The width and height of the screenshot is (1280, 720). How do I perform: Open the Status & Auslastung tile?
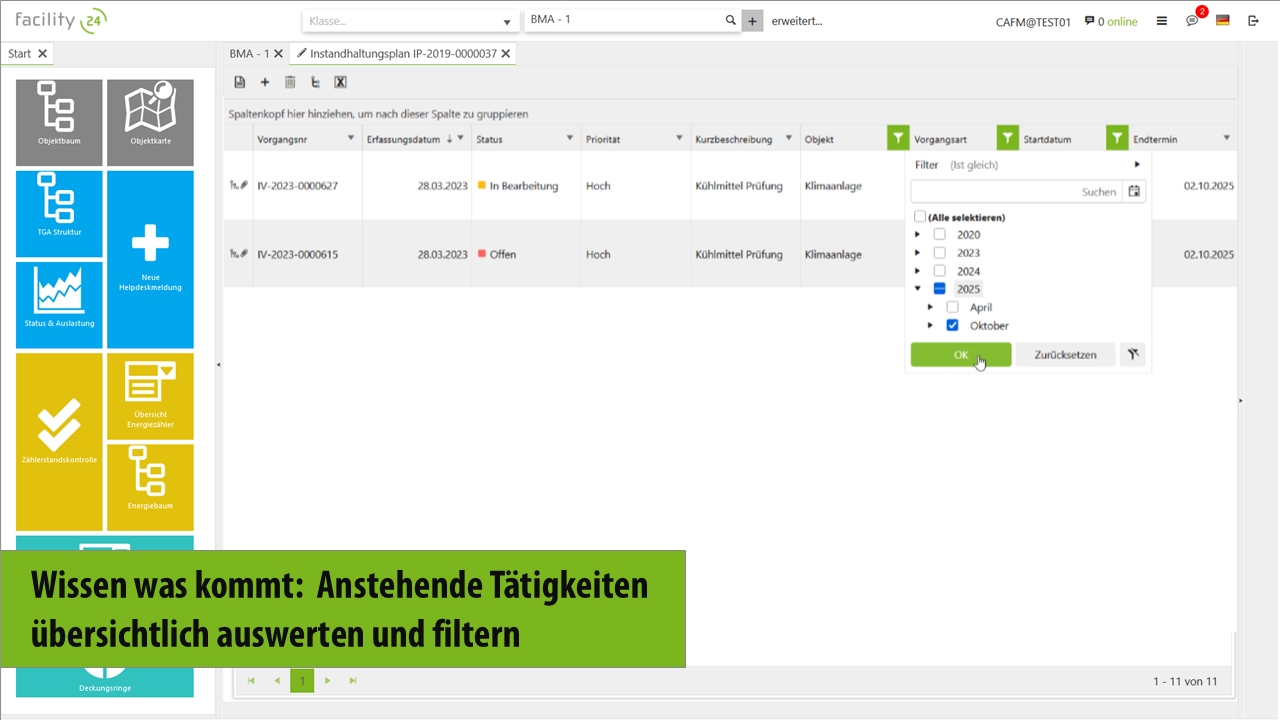tap(59, 305)
